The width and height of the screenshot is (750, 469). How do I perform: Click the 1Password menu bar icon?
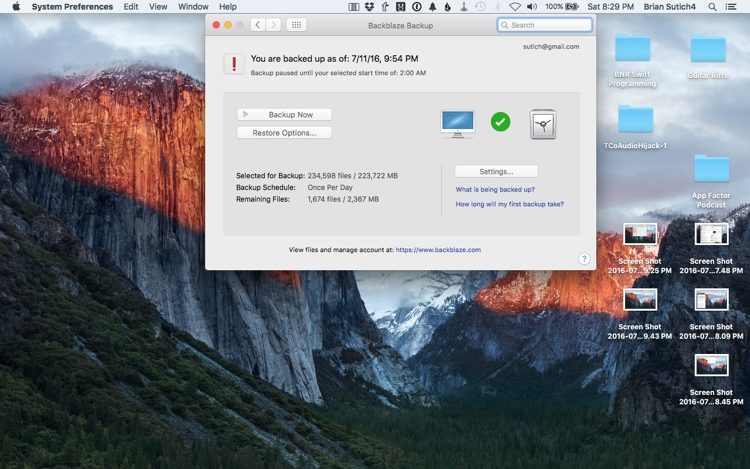point(417,7)
